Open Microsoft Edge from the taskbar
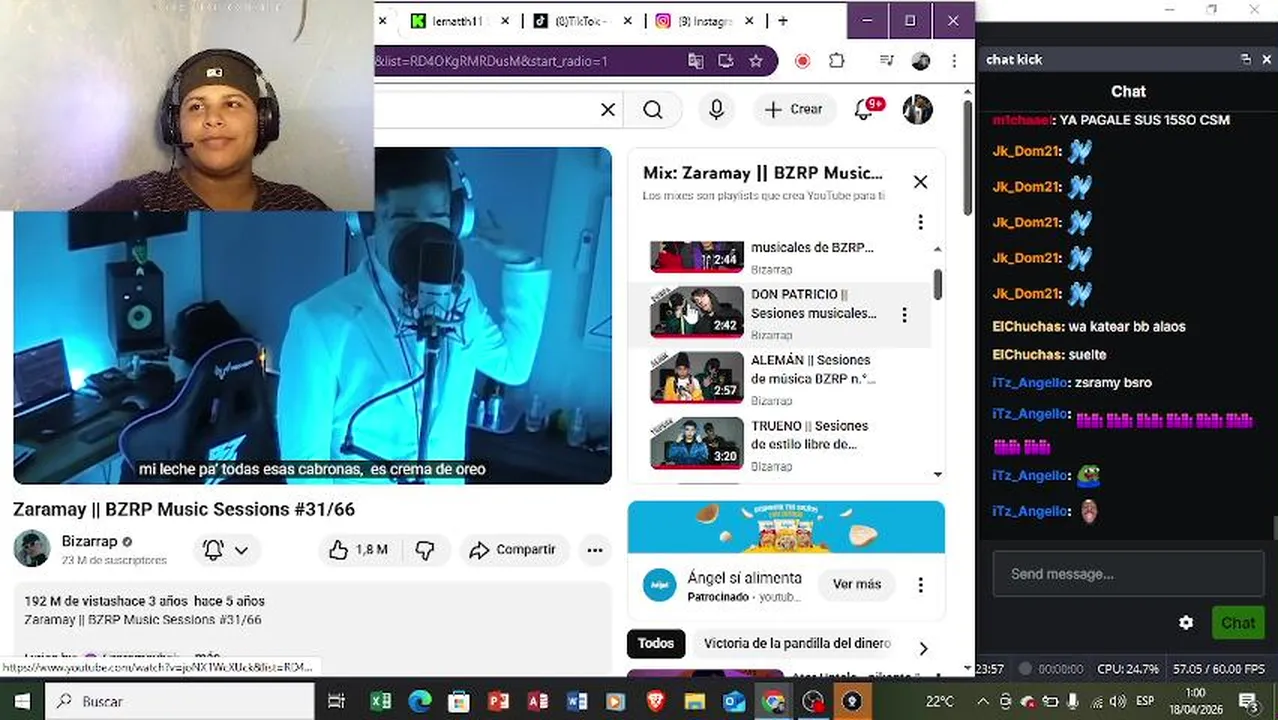The height and width of the screenshot is (720, 1278). [x=420, y=701]
